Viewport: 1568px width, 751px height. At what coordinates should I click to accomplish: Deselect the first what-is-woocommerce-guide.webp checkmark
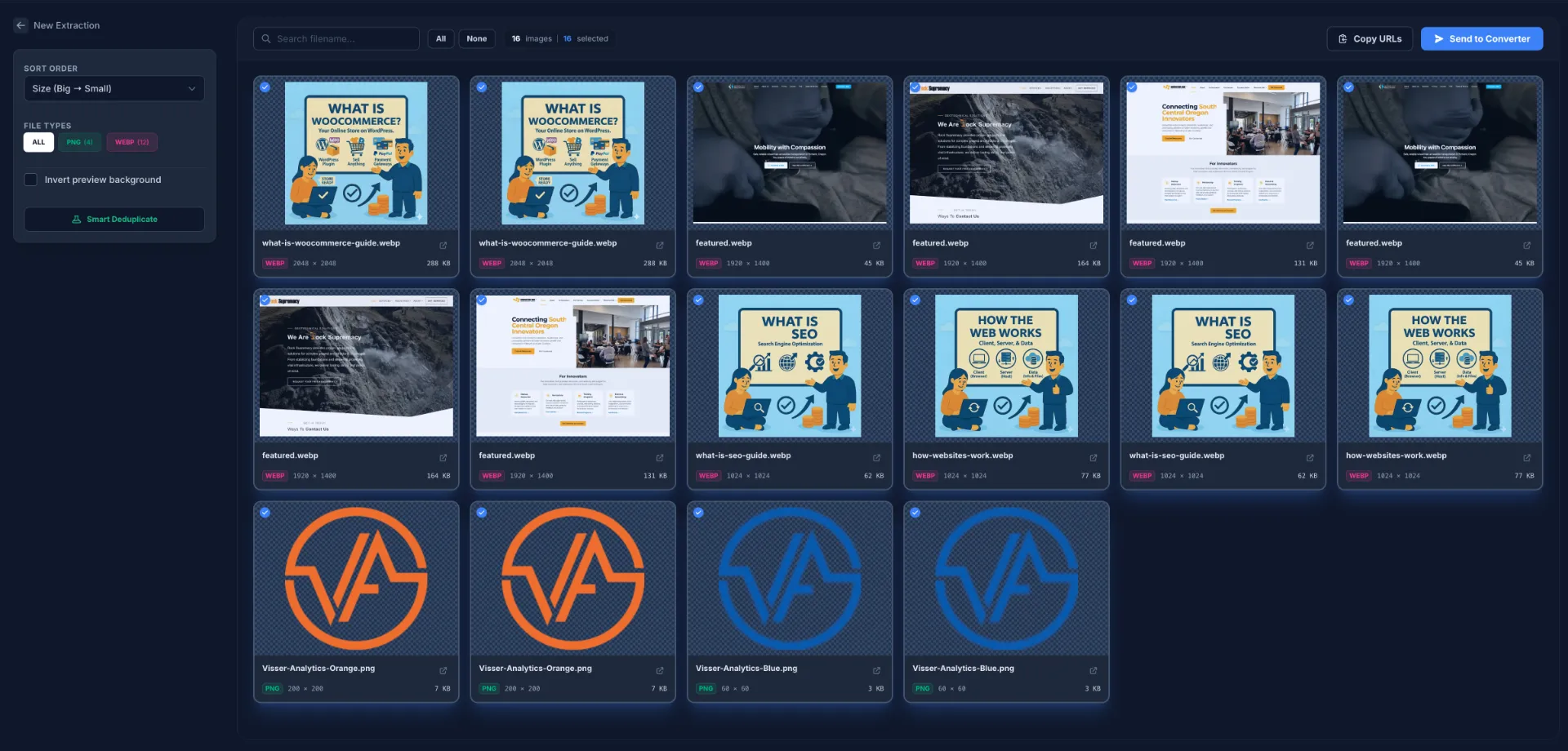pyautogui.click(x=265, y=87)
